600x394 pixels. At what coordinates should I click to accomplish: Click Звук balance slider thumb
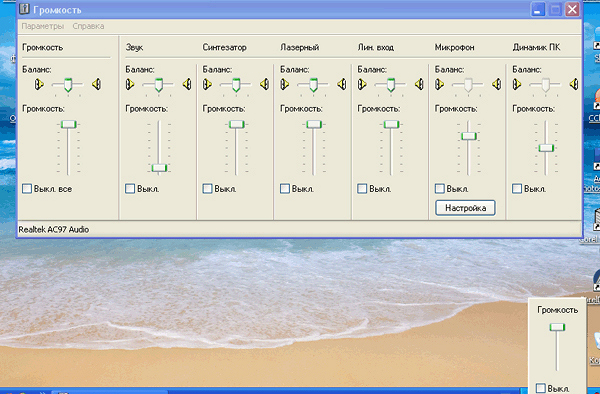[159, 85]
